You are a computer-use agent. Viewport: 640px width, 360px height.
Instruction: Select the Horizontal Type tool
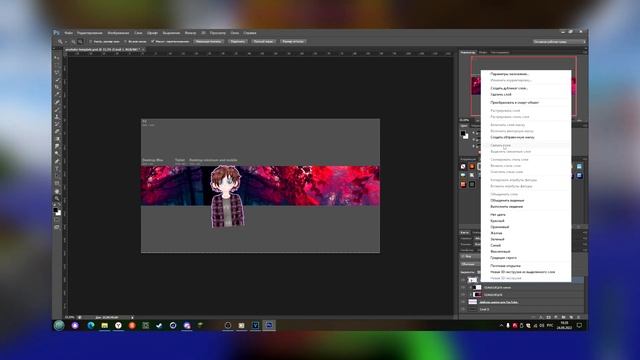click(x=57, y=168)
